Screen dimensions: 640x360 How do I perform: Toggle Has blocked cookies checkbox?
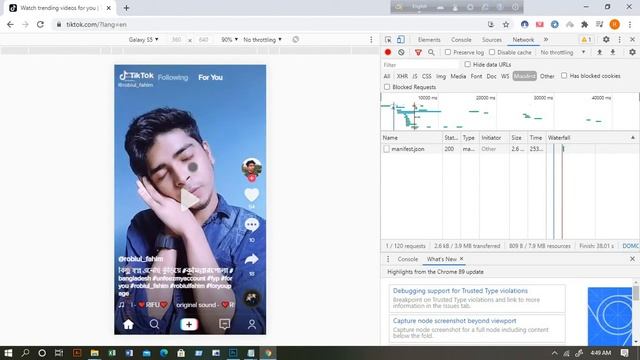point(564,76)
